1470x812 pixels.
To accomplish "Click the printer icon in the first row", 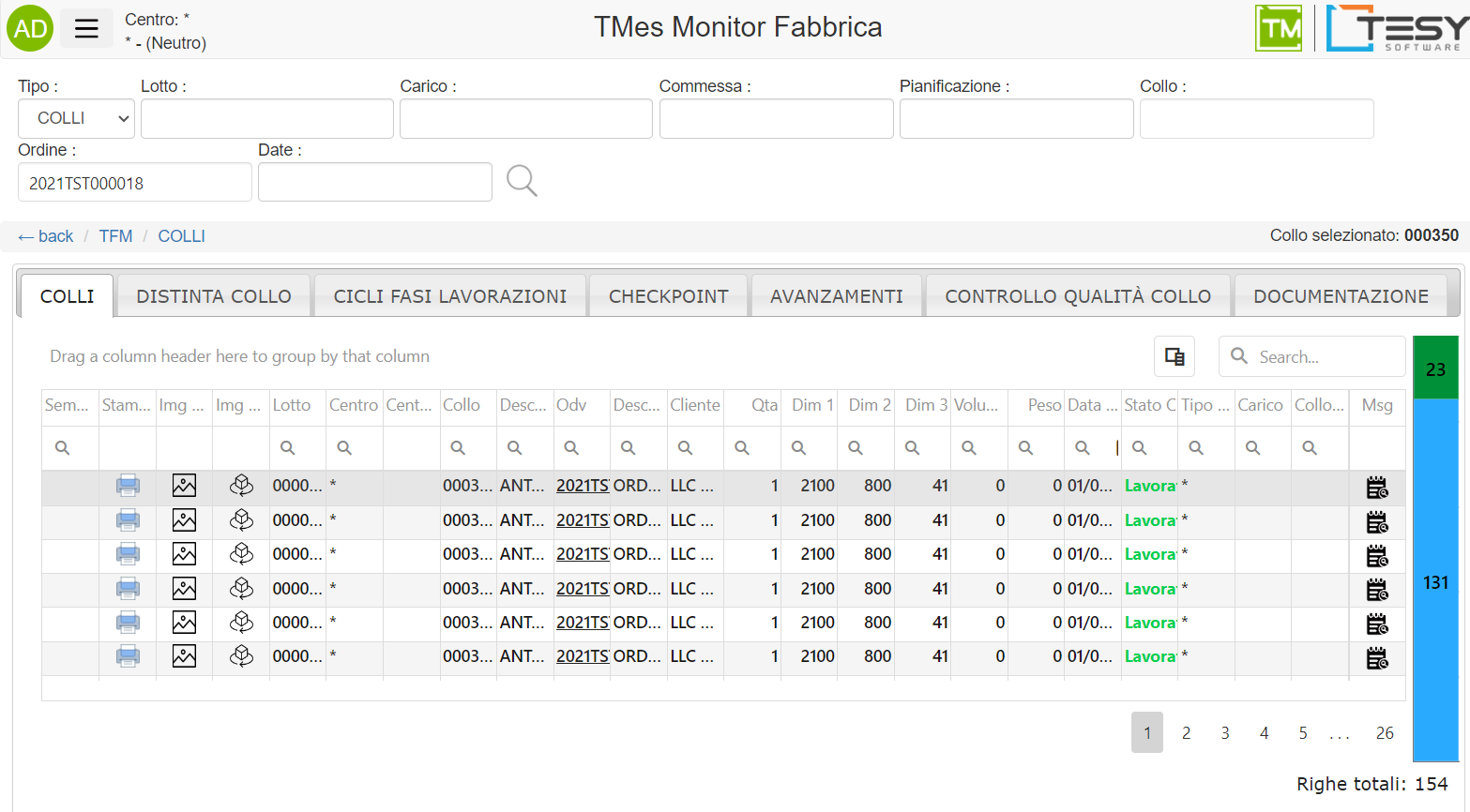I will pyautogui.click(x=128, y=486).
